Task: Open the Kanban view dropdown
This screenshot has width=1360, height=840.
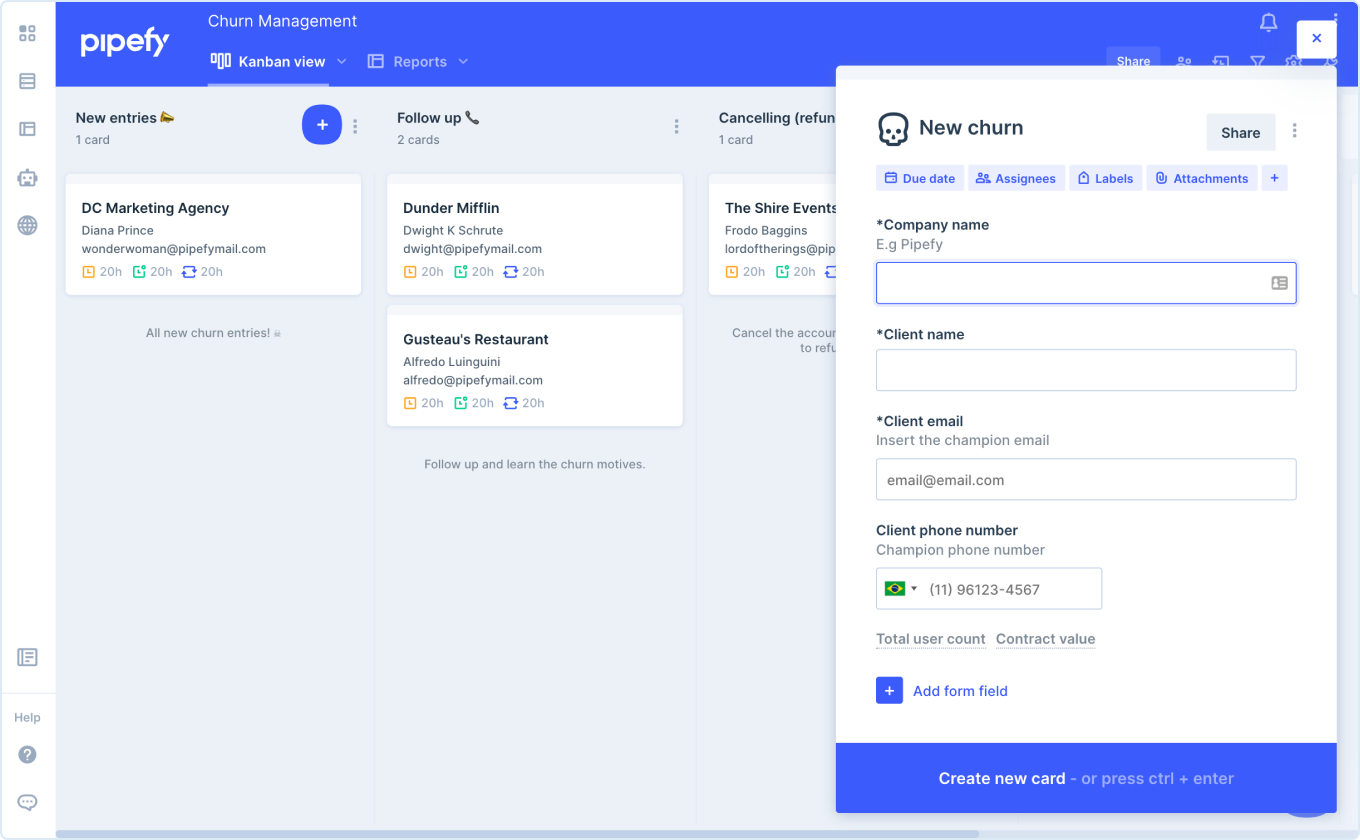Action: tap(279, 61)
